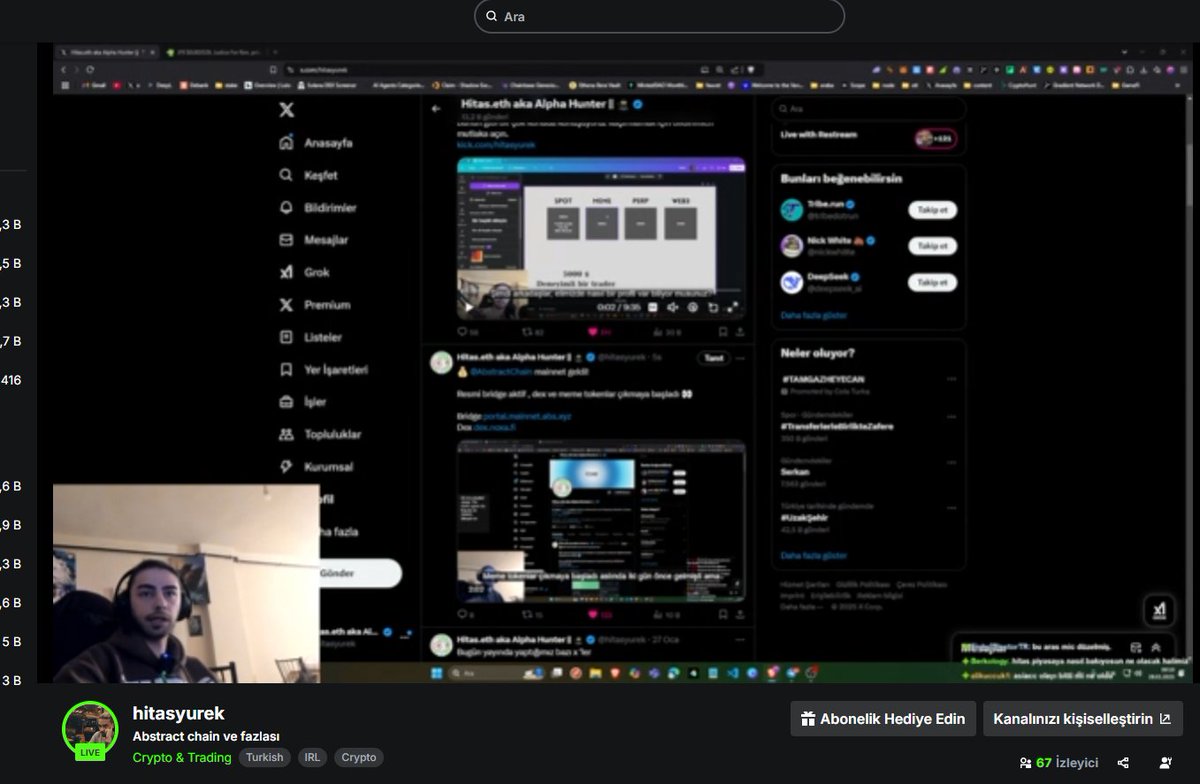1200x784 pixels.
Task: Click the retweet icon under first tweet
Action: (527, 331)
